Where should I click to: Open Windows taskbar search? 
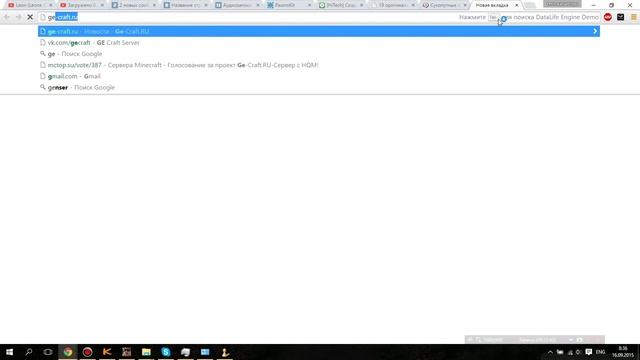coord(29,352)
